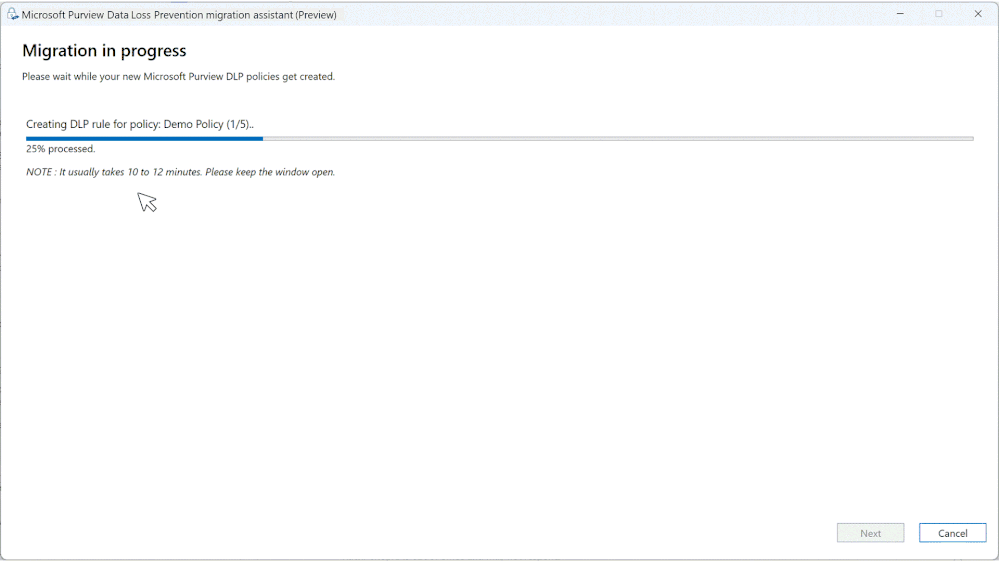
Task: Click the migration progress bar
Action: click(500, 138)
